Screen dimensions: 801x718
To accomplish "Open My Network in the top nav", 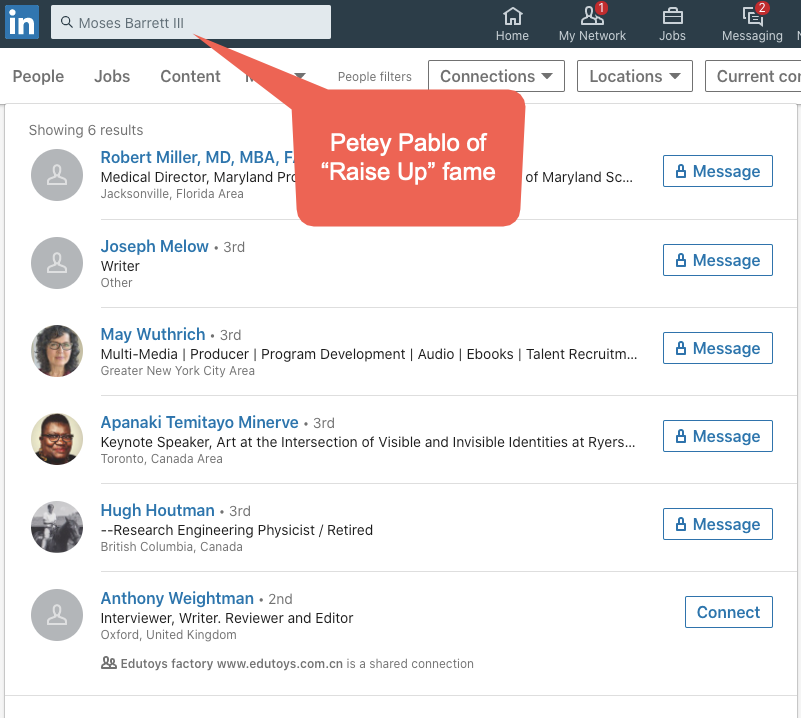I will click(592, 23).
